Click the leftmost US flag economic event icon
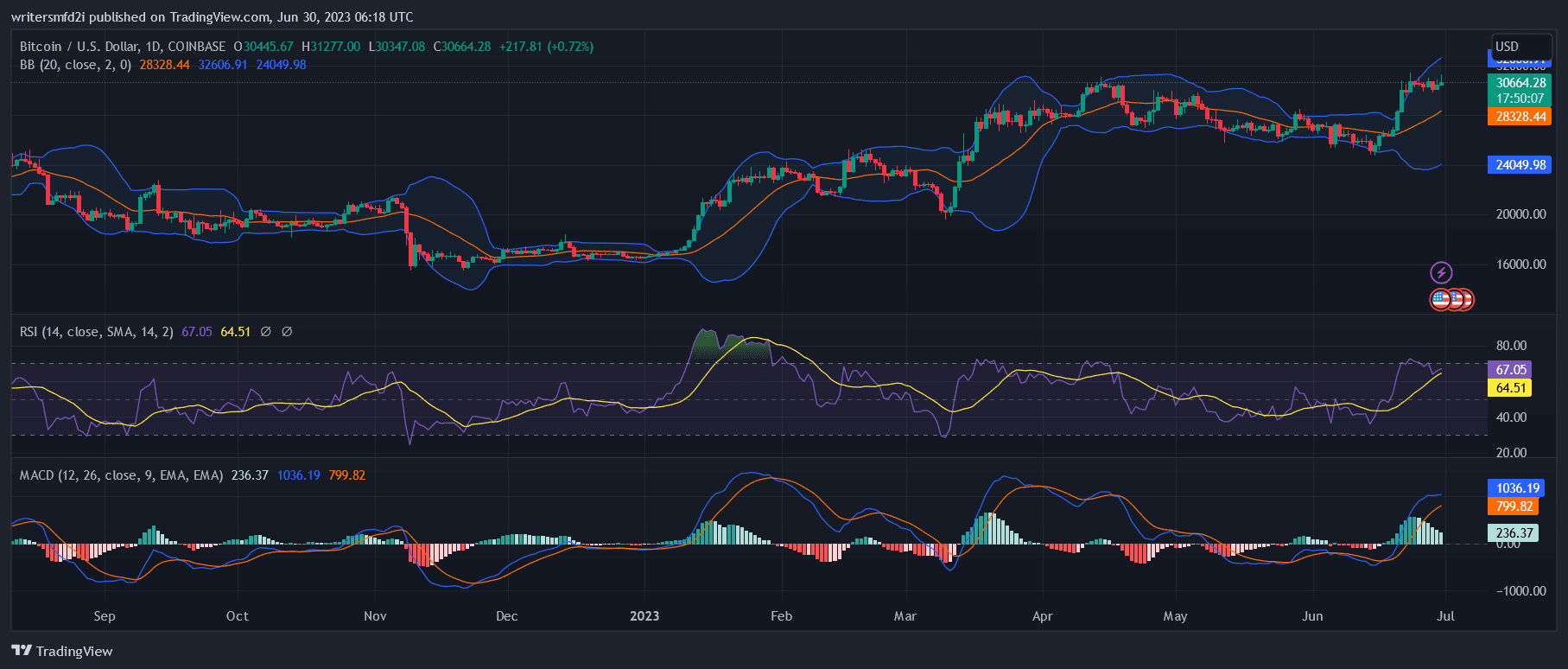Viewport: 1568px width, 669px height. click(x=1440, y=300)
